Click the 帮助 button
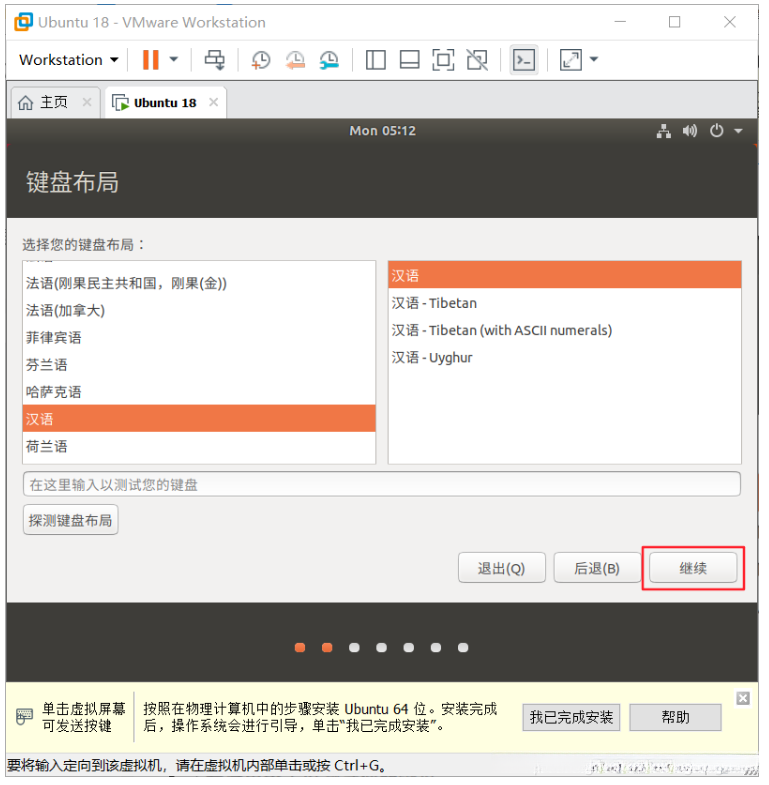Viewport: 769px width, 785px height. tap(675, 717)
